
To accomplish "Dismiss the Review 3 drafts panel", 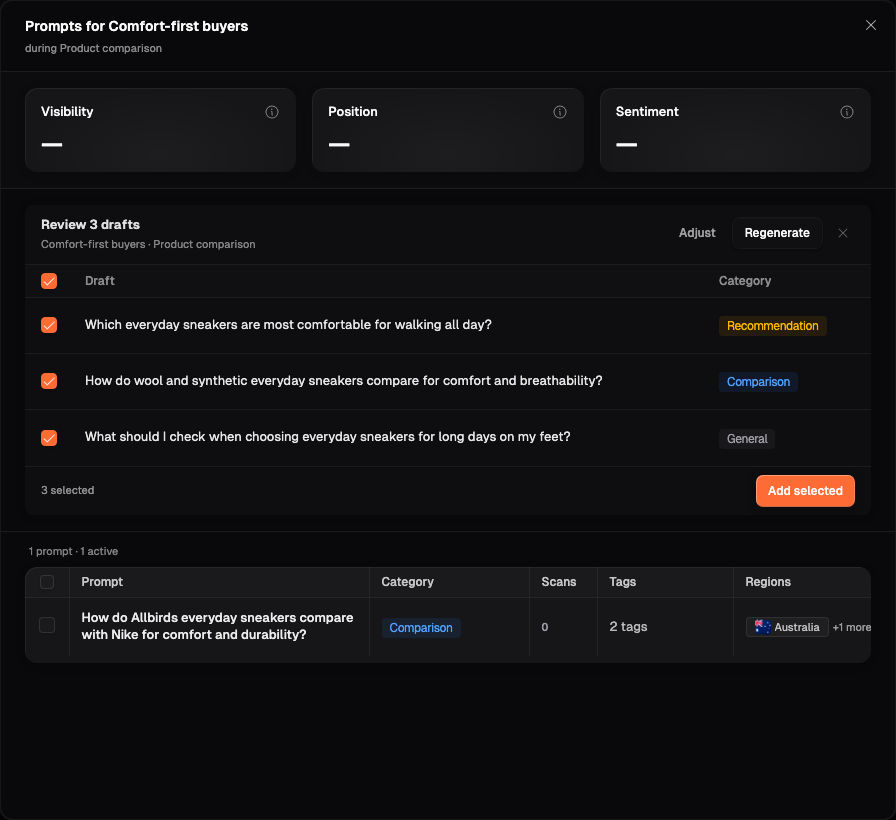I will [842, 233].
